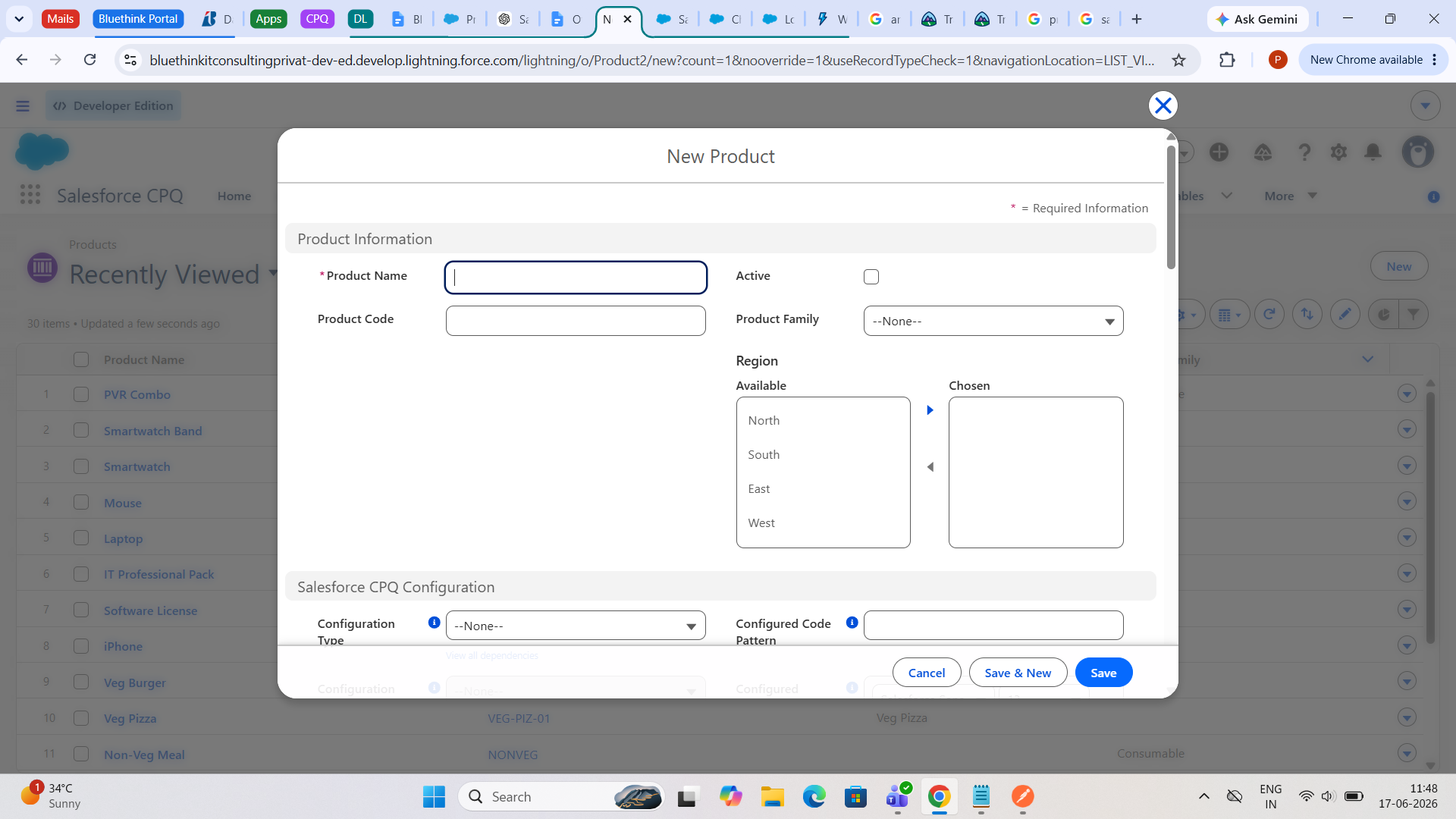Expand browser tab search chevron
The image size is (1456, 819).
[x=19, y=19]
